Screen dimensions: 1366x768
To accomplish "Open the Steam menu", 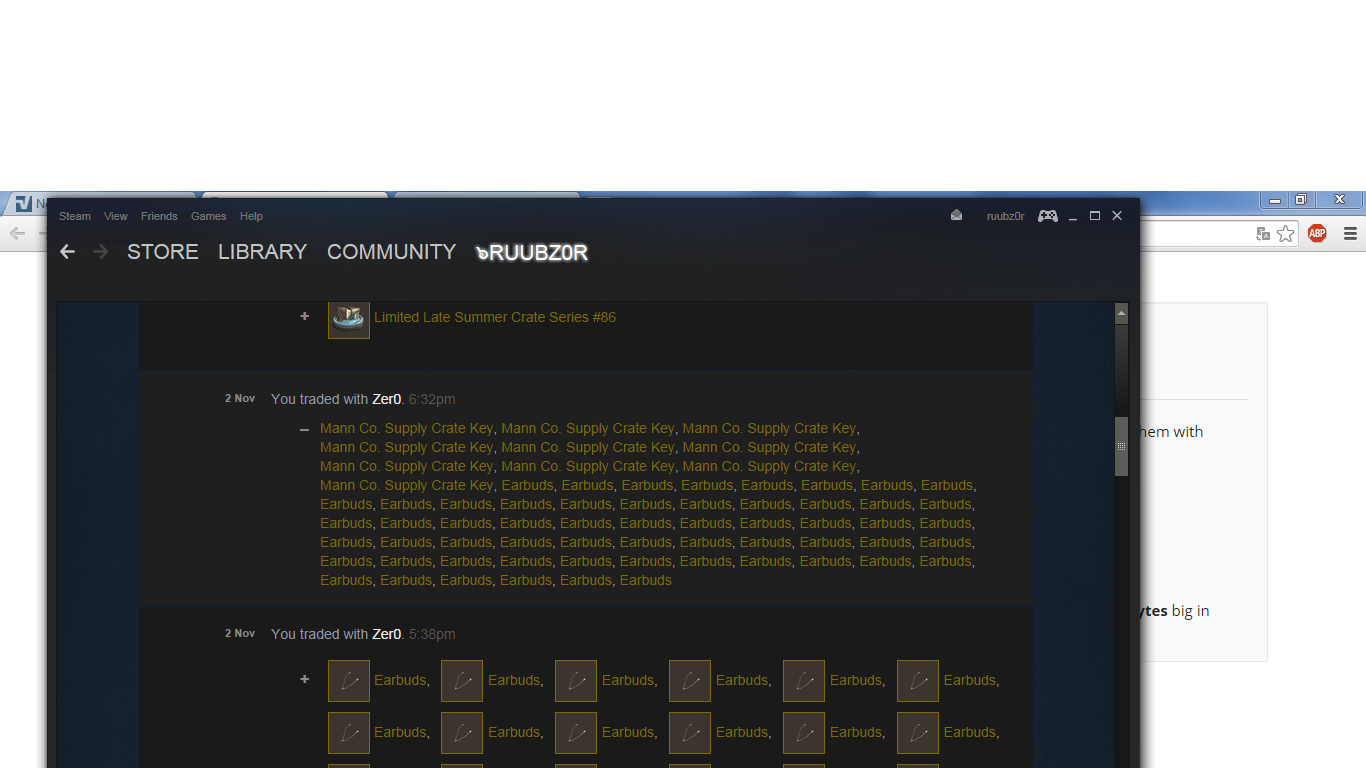I will [74, 216].
